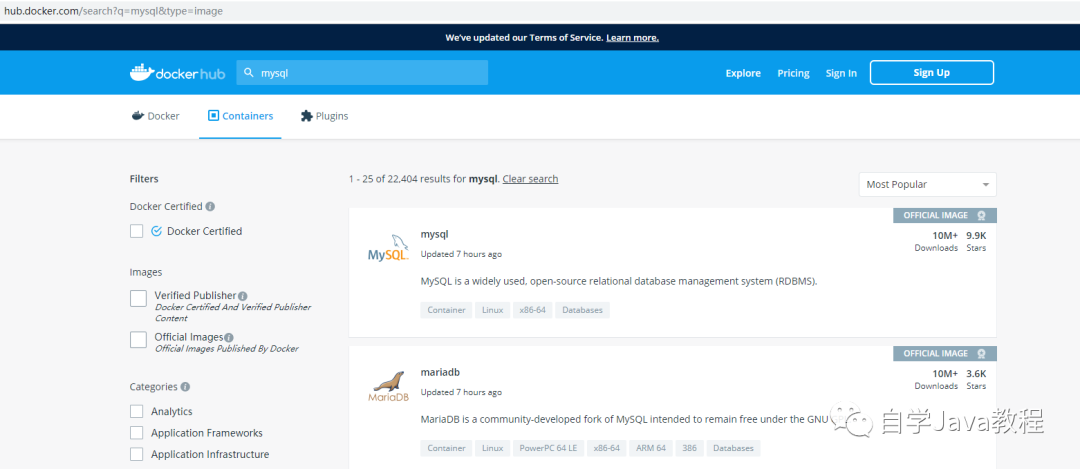1080x469 pixels.
Task: Open the mysql repository title
Action: point(435,234)
